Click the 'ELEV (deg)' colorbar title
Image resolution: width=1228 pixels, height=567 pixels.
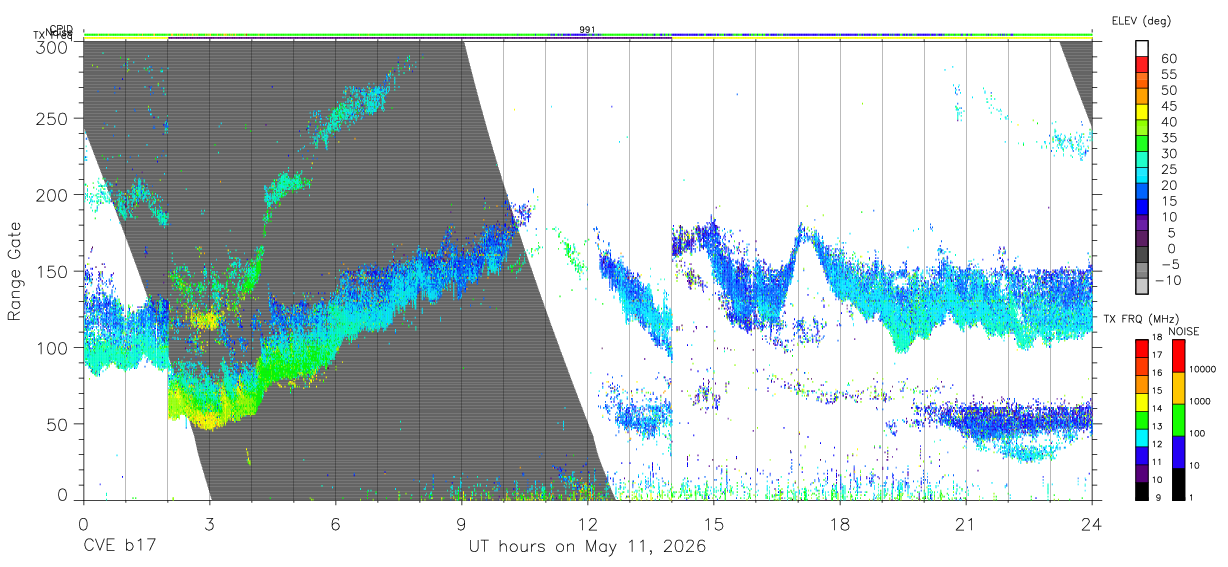click(x=1142, y=21)
